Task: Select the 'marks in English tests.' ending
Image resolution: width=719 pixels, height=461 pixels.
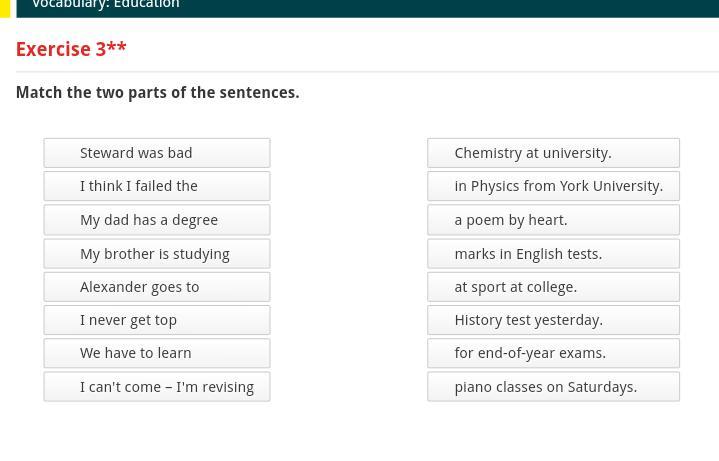Action: [x=553, y=254]
